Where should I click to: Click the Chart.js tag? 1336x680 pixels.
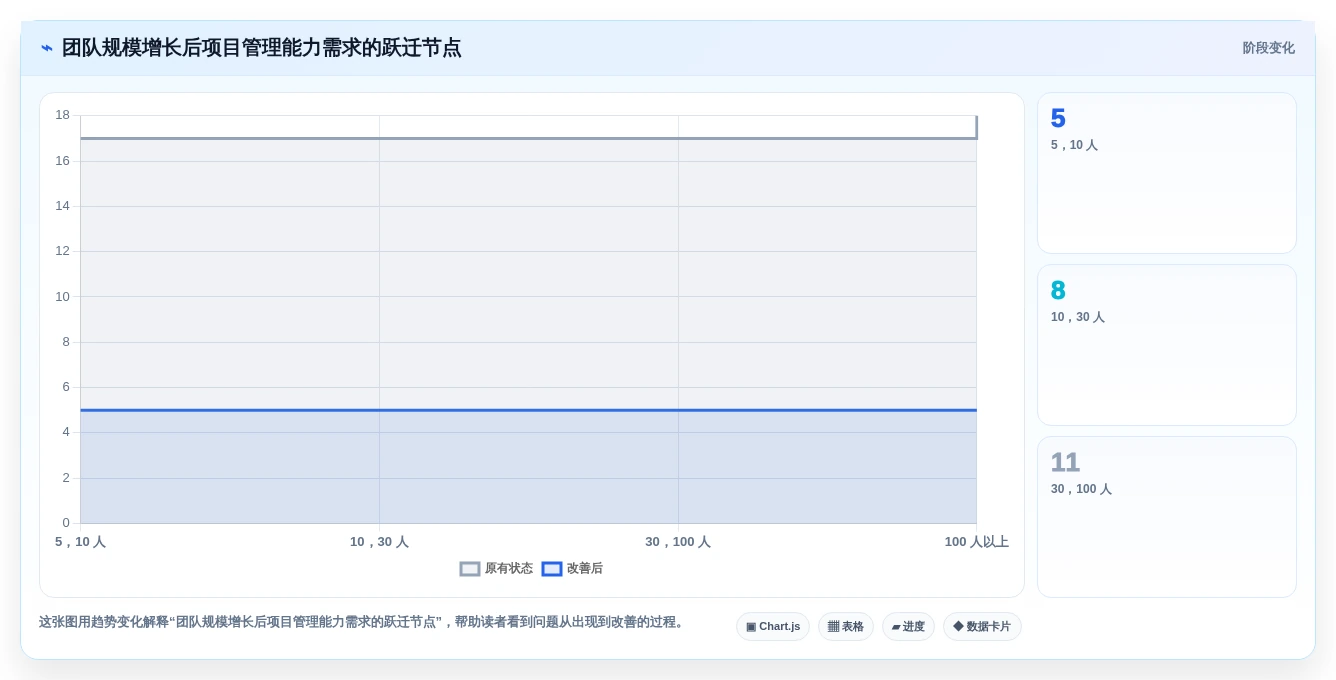(x=773, y=627)
